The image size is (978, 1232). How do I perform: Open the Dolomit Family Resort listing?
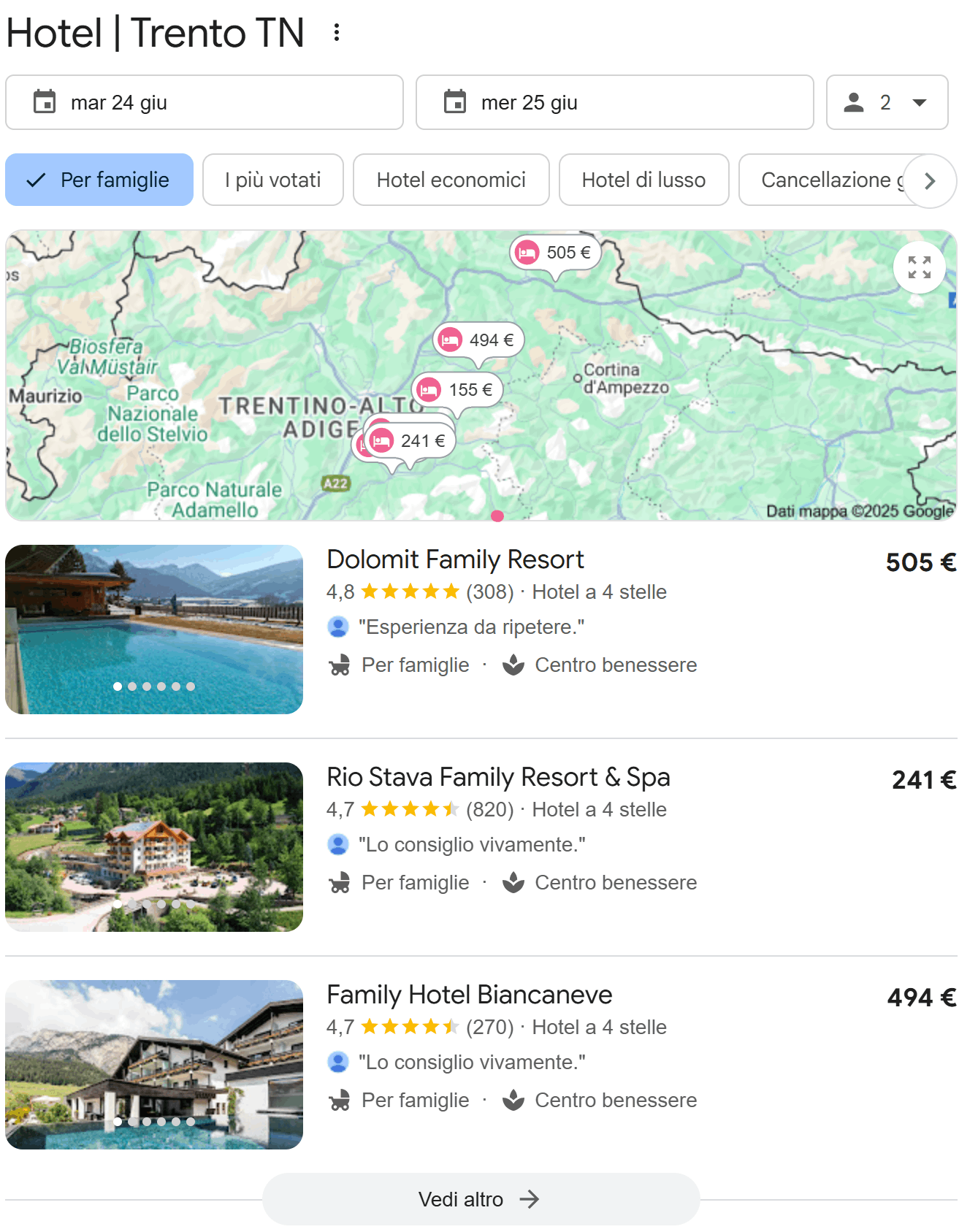[455, 559]
